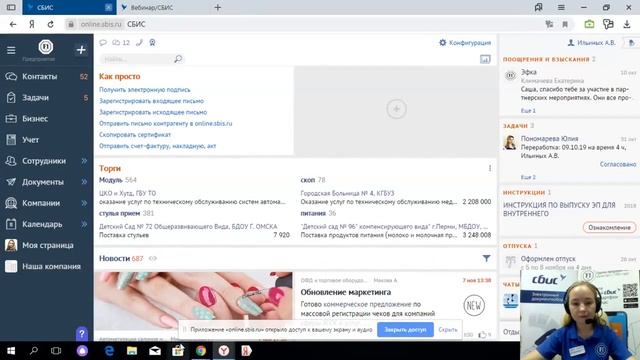The image size is (640, 360).
Task: Click the Документы paper plane icon
Action: pos(11,182)
